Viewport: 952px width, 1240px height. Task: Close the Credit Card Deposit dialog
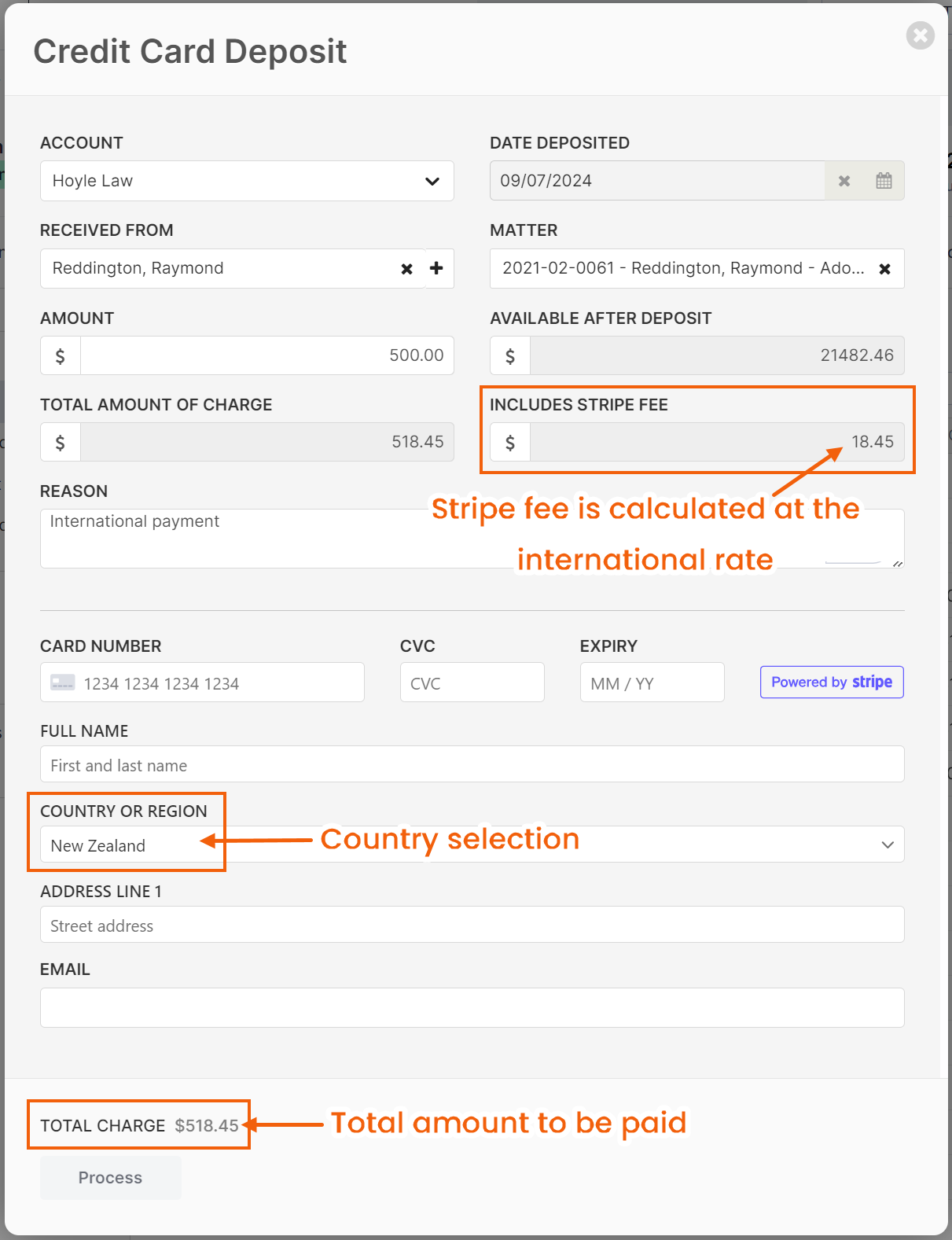tap(920, 35)
